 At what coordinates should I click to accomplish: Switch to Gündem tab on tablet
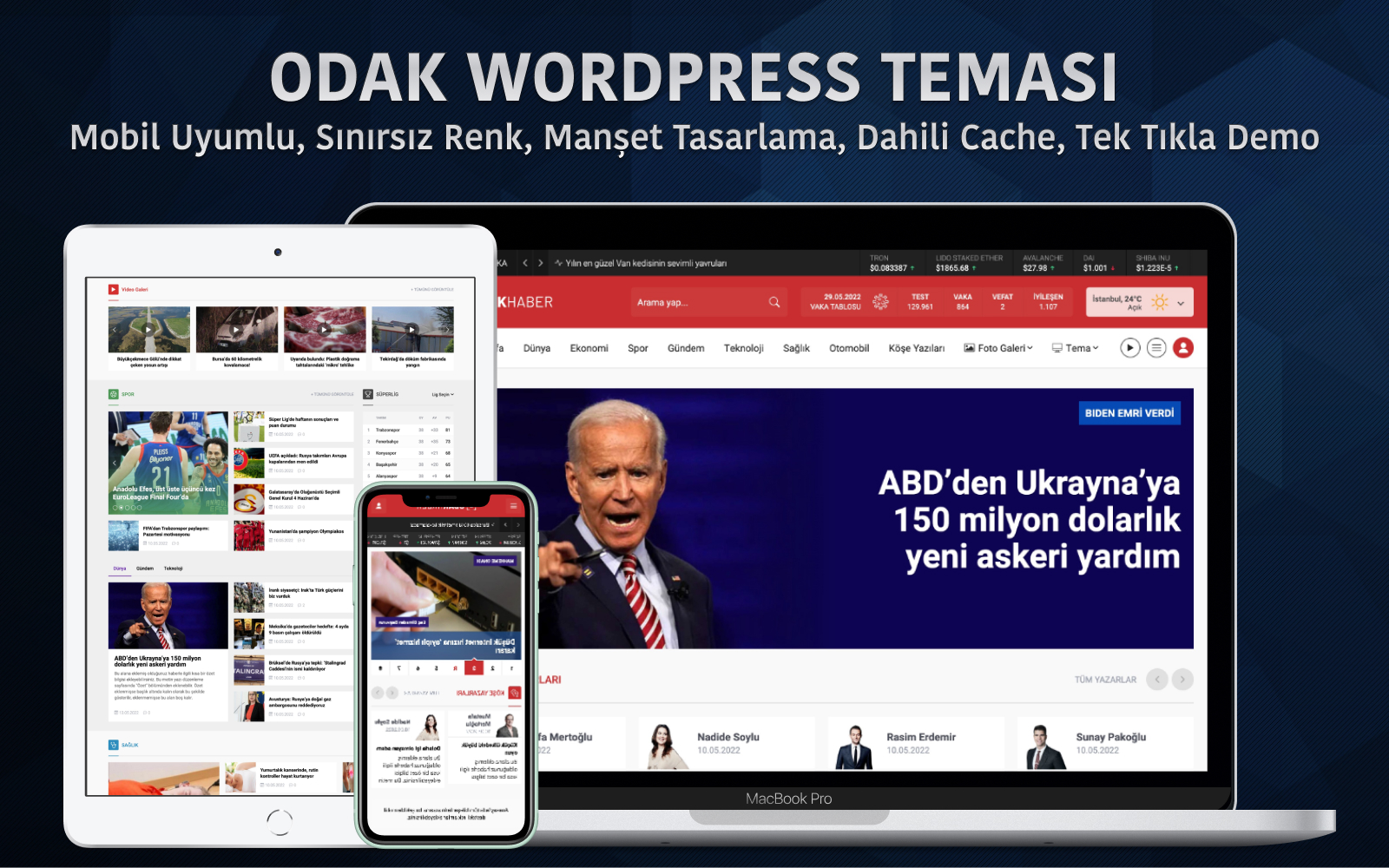[145, 569]
